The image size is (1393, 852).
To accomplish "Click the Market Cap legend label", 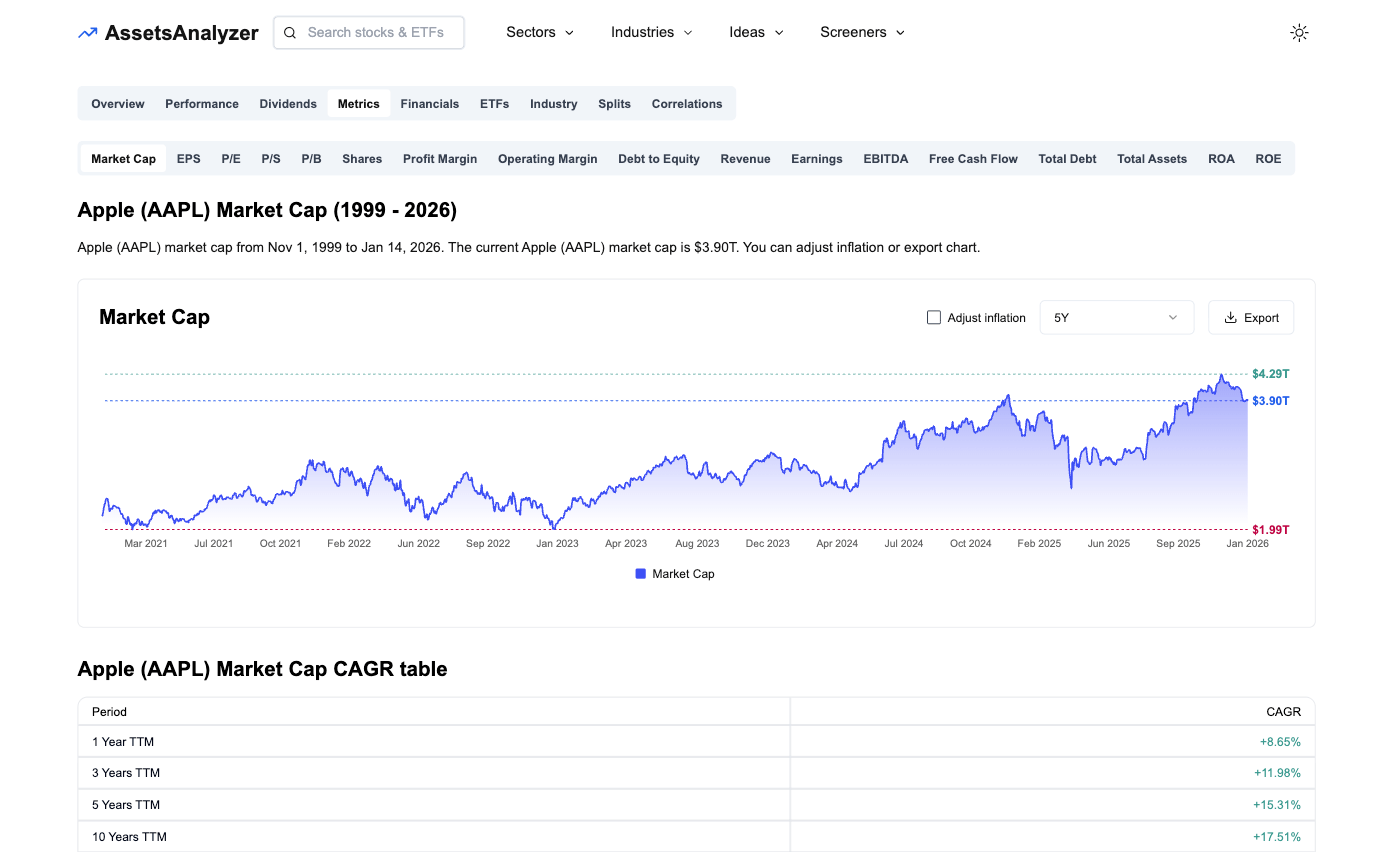I will pyautogui.click(x=683, y=574).
